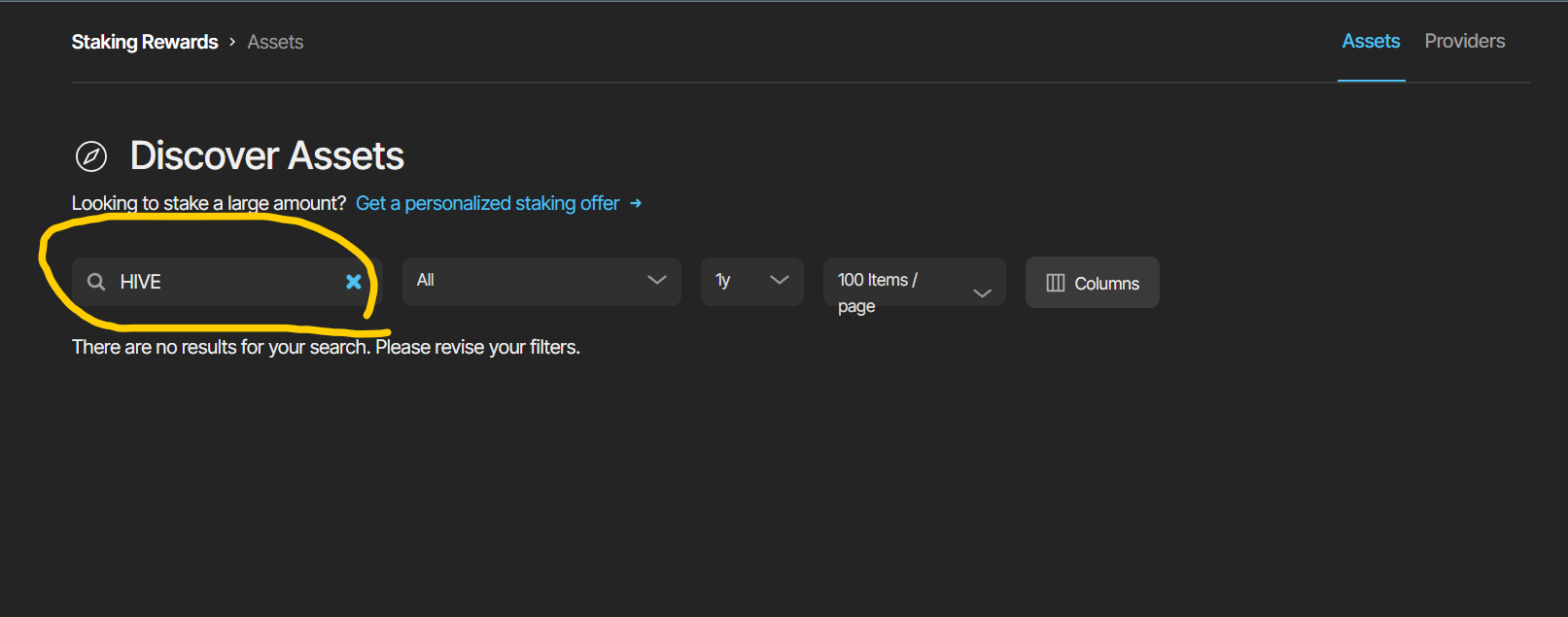Follow the Get a personalized staking offer link
The image size is (1568, 617).
[x=488, y=203]
